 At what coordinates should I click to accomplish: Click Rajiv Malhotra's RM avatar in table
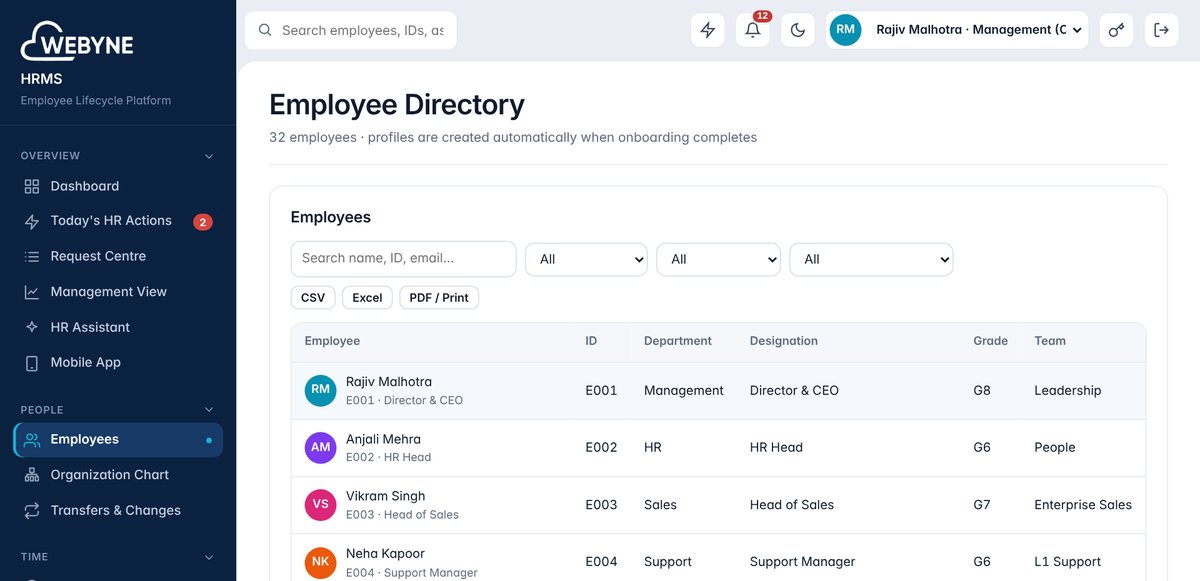click(321, 390)
